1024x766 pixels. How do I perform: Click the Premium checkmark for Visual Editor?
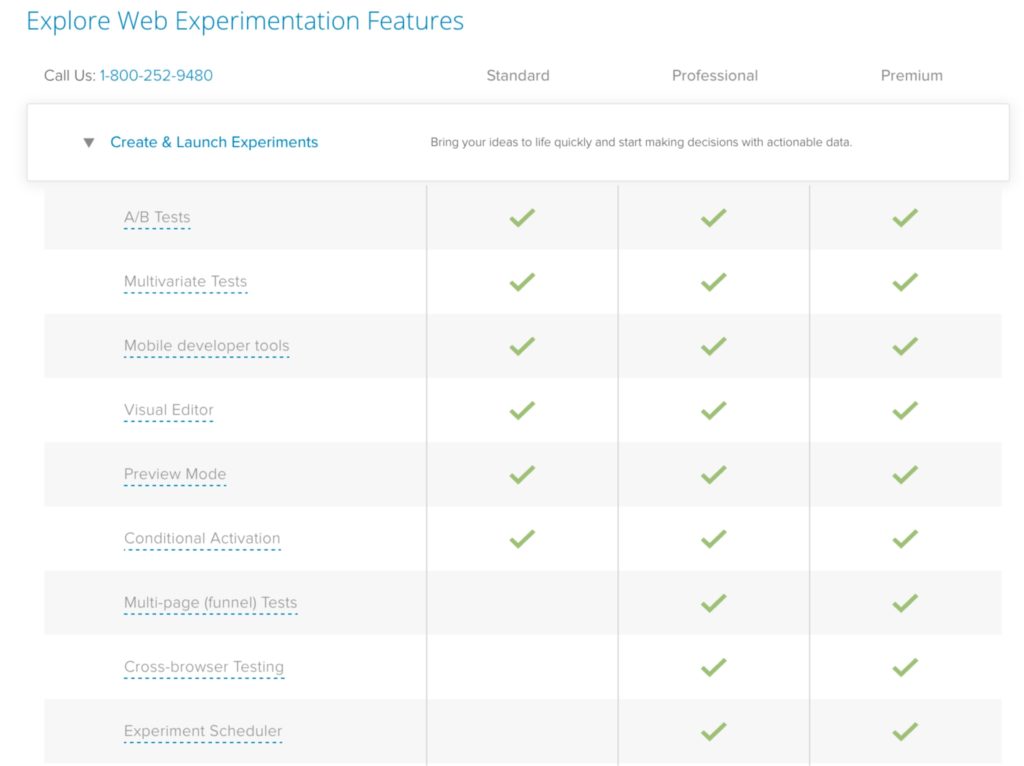point(905,410)
